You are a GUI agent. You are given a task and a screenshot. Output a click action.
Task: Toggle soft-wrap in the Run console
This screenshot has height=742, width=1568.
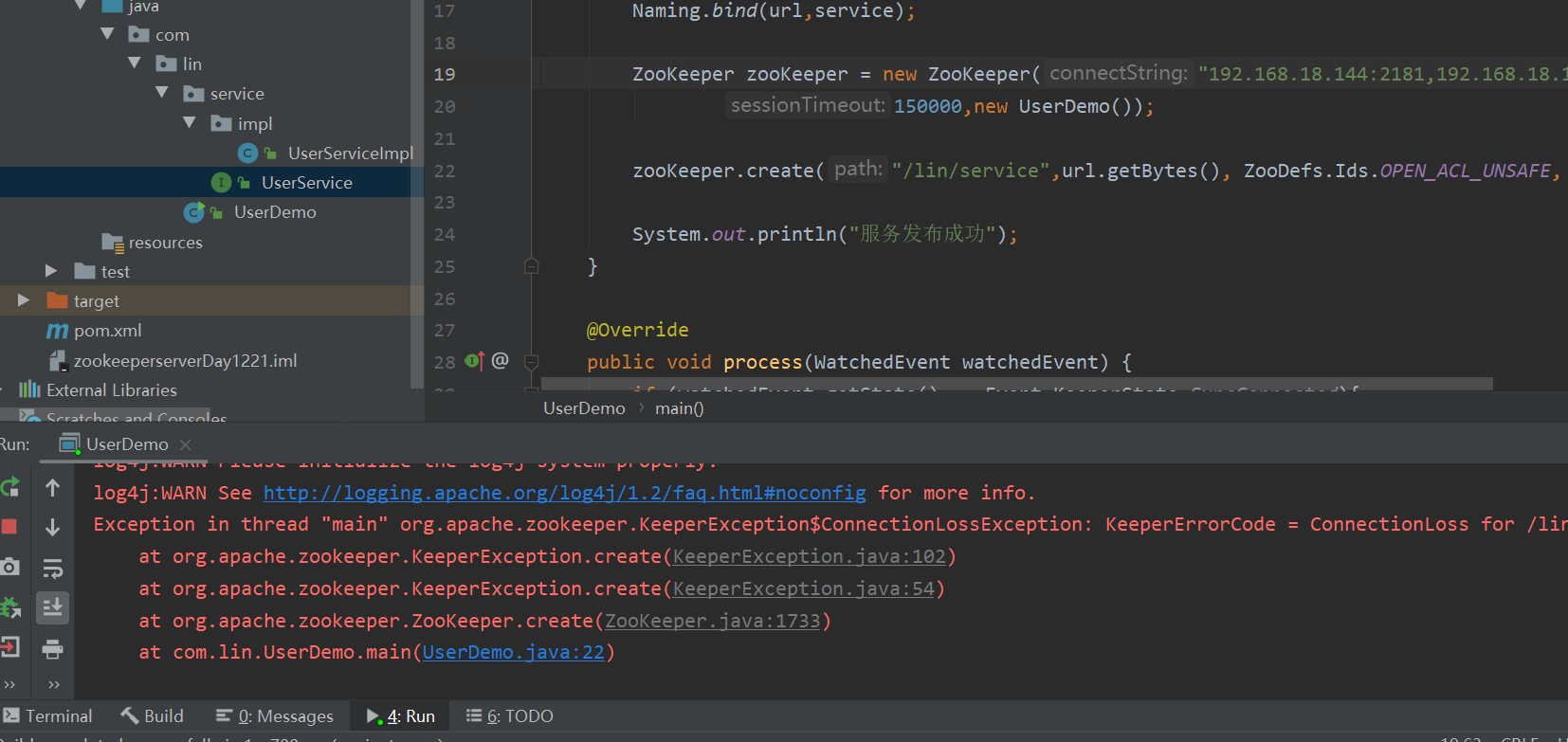coord(52,568)
